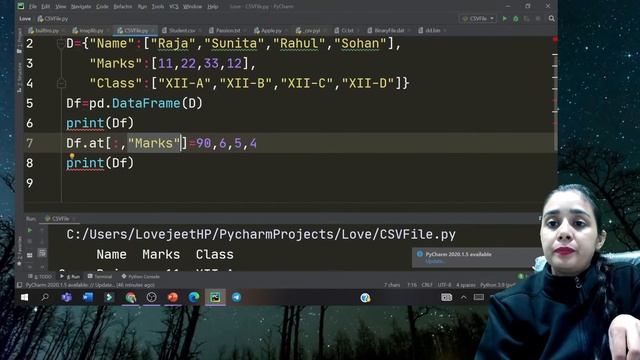Screen dimensions: 640x360
Task: Click the Love project breadcrumb
Action: (25, 19)
